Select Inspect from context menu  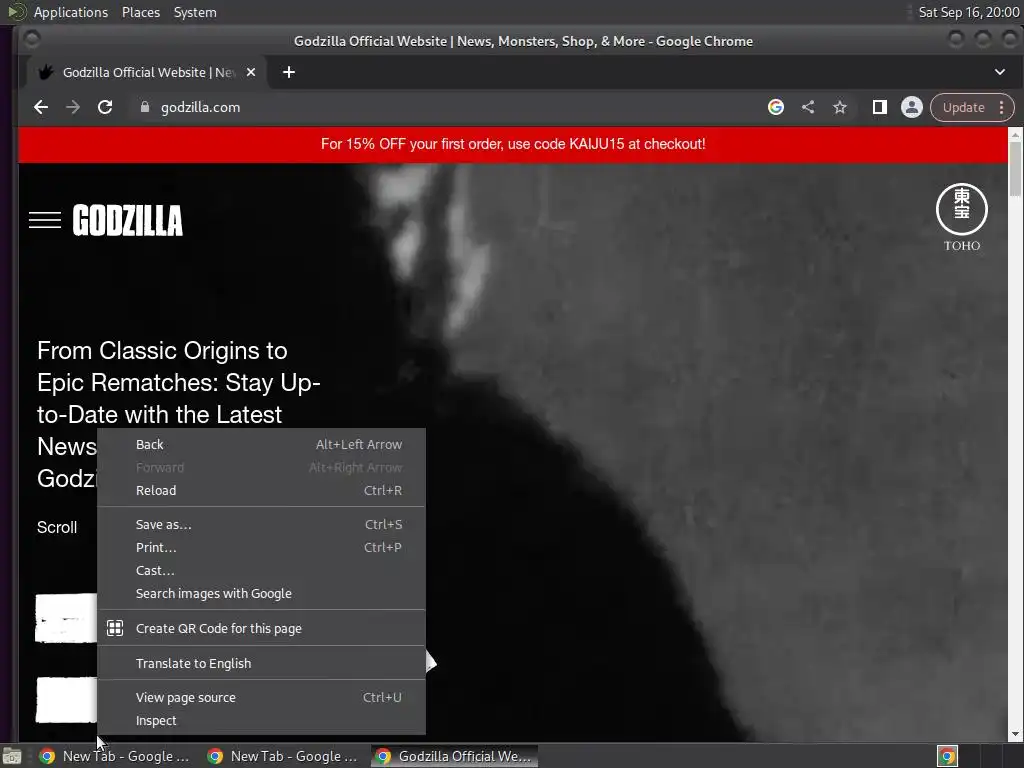[261, 720]
